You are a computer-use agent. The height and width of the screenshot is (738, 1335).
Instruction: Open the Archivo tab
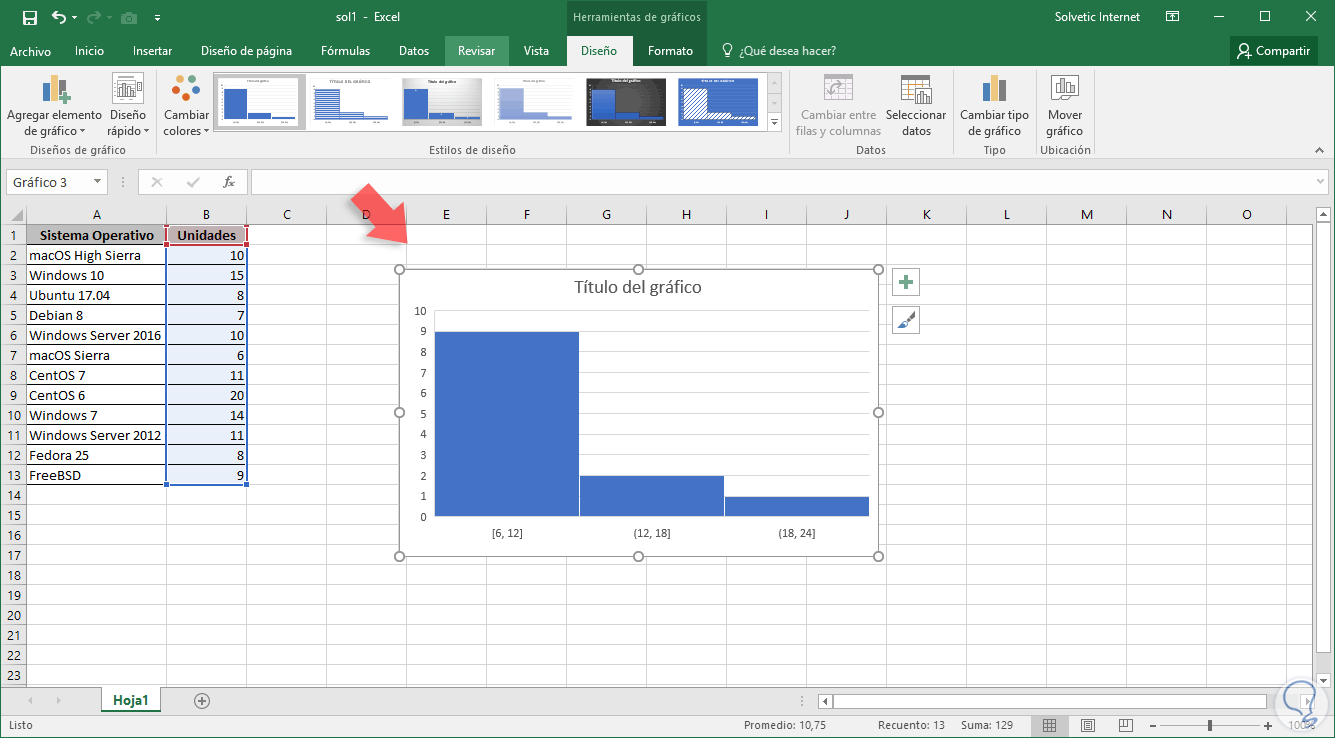[x=30, y=51]
